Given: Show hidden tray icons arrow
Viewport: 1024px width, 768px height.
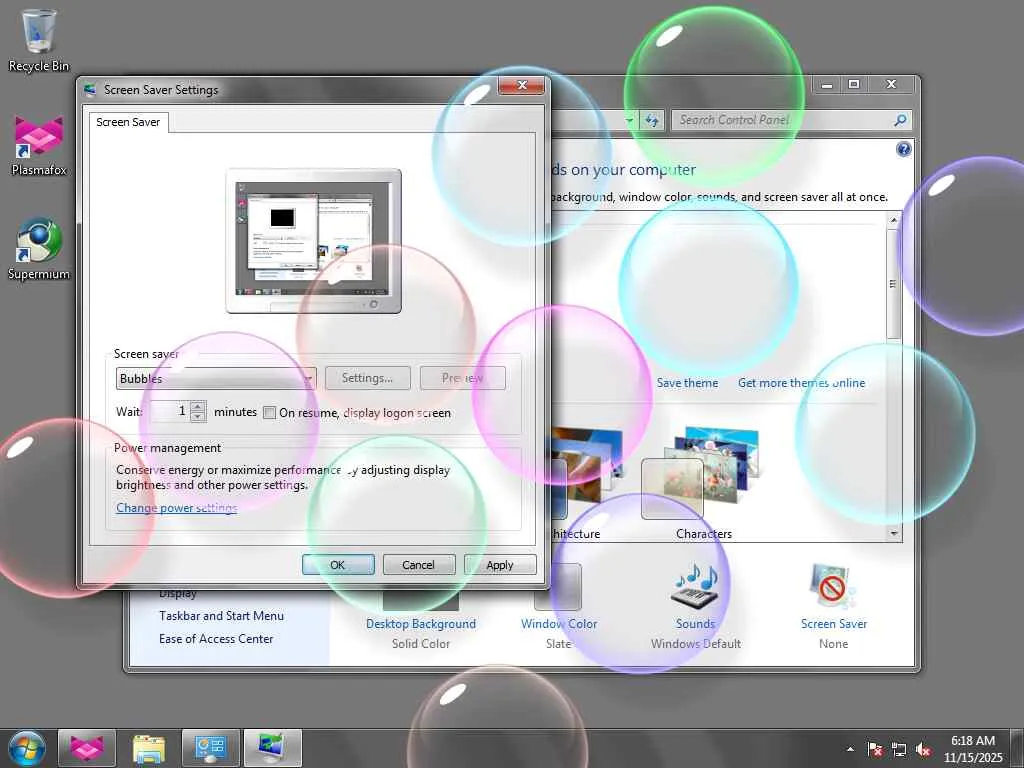Looking at the screenshot, I should pos(850,749).
